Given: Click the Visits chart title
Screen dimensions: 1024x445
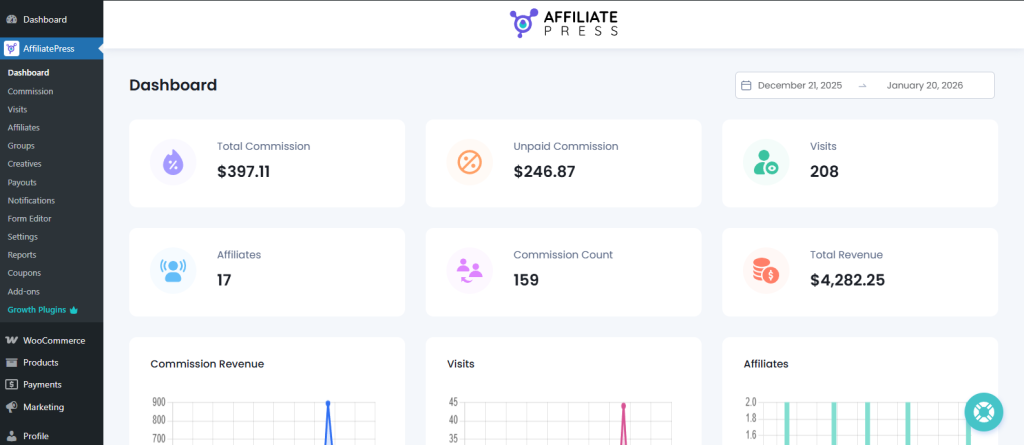Looking at the screenshot, I should 460,364.
